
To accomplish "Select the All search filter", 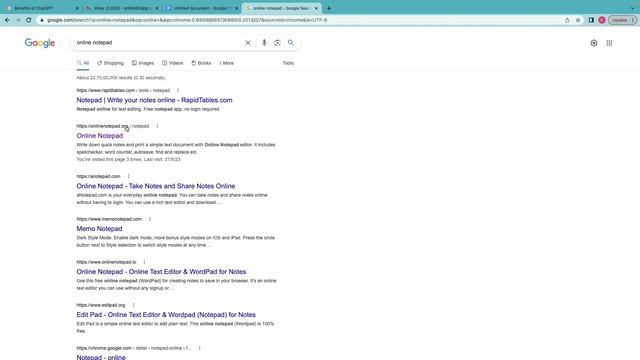I will click(83, 63).
